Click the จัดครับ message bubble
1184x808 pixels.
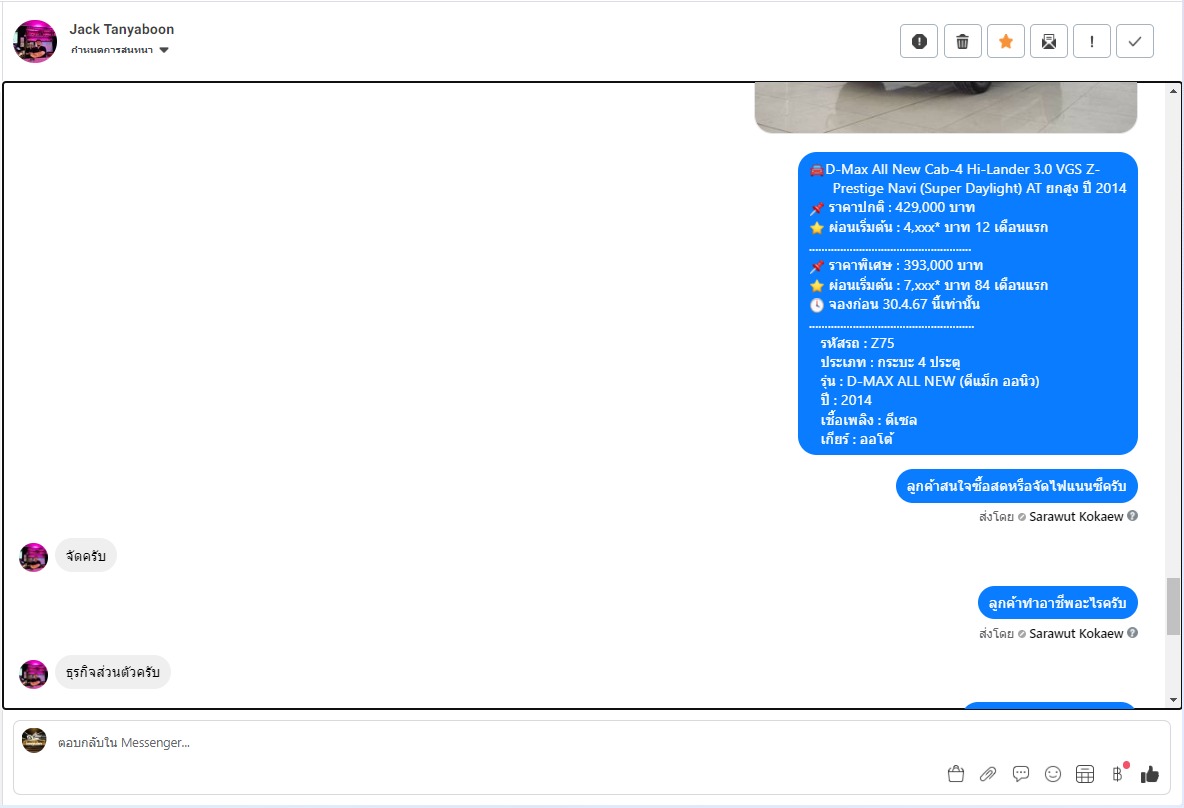[85, 556]
